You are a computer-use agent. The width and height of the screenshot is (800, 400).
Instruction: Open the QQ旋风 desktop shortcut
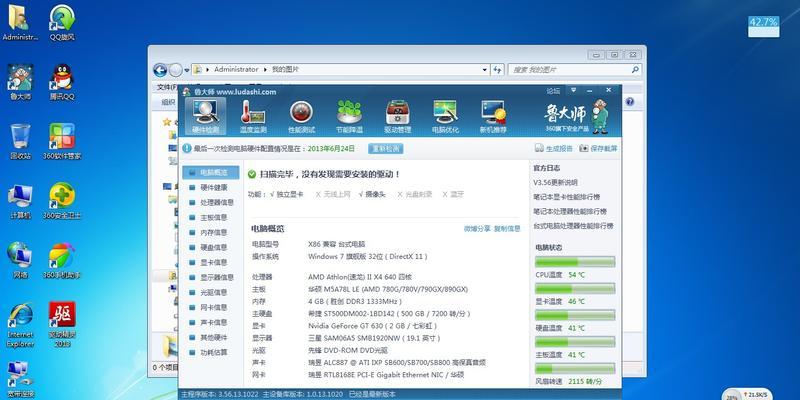(x=62, y=23)
